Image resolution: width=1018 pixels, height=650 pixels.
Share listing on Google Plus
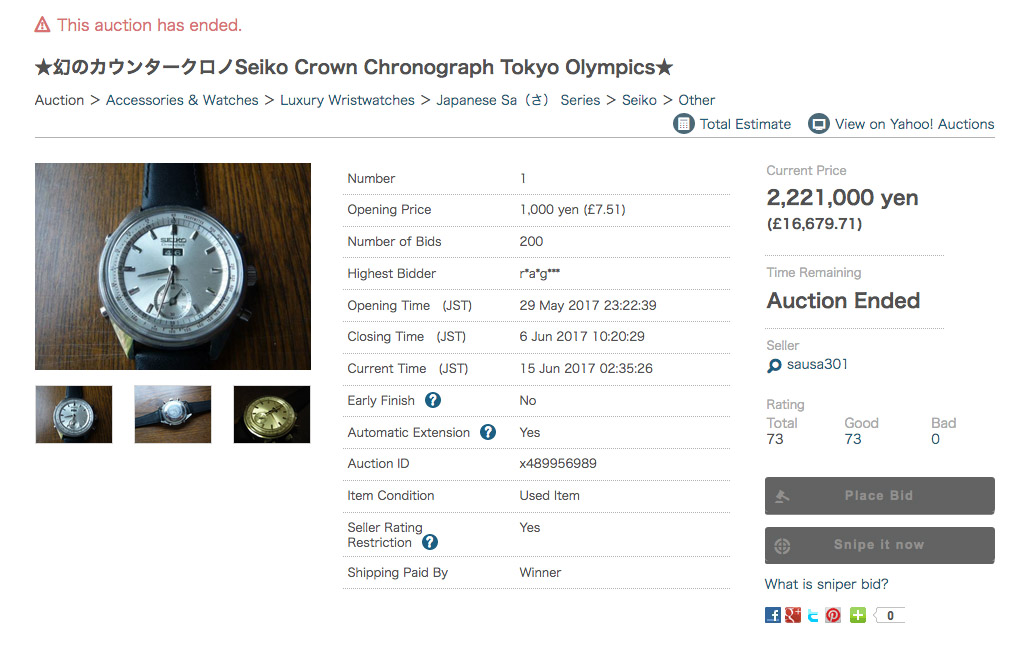click(x=793, y=615)
